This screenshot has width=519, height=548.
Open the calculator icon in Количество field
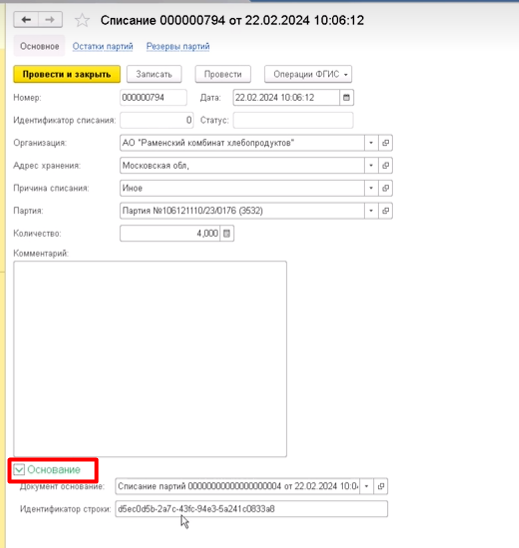(x=227, y=233)
